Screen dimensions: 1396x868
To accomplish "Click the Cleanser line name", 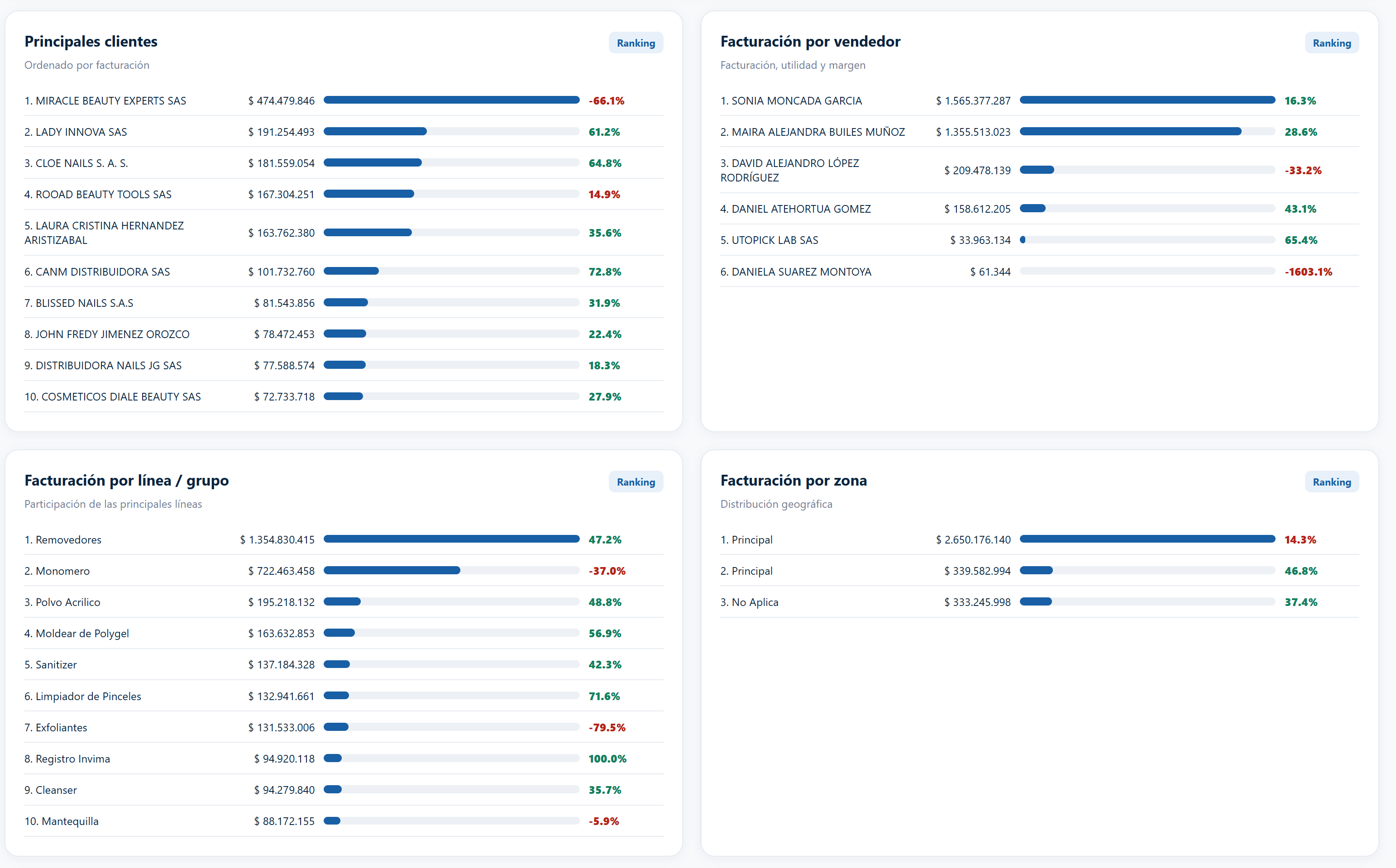I will (56, 791).
